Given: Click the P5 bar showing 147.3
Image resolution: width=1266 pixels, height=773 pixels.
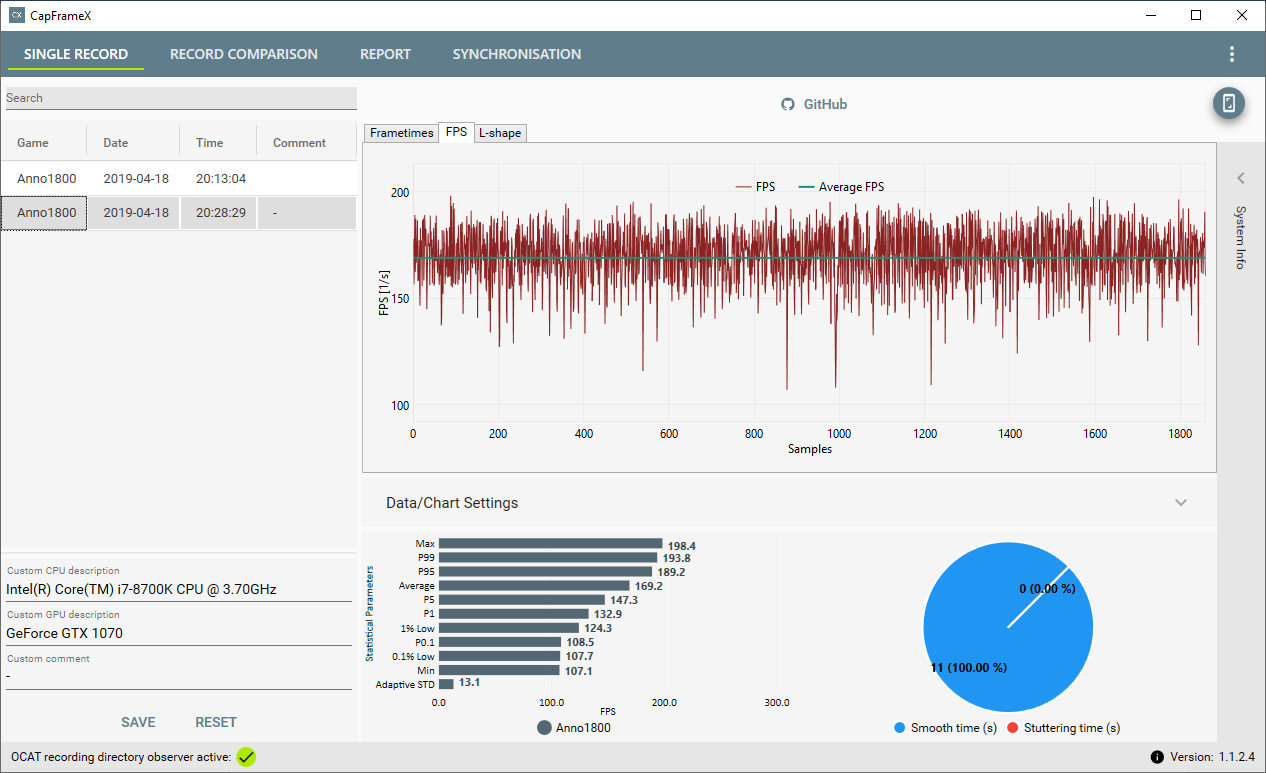Looking at the screenshot, I should [x=522, y=600].
